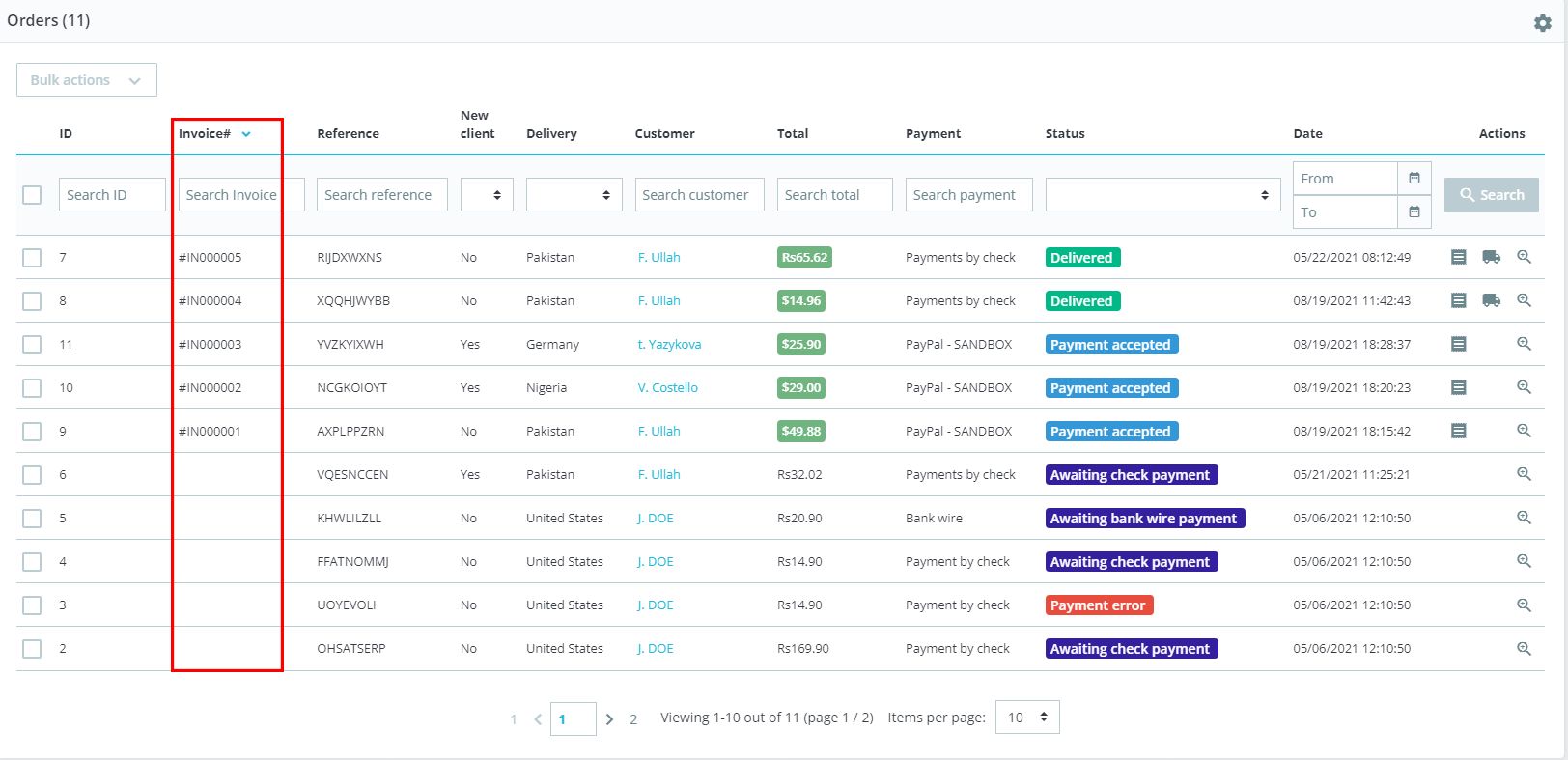The height and width of the screenshot is (760, 1568).
Task: View invoice icon for order 9
Action: point(1458,431)
